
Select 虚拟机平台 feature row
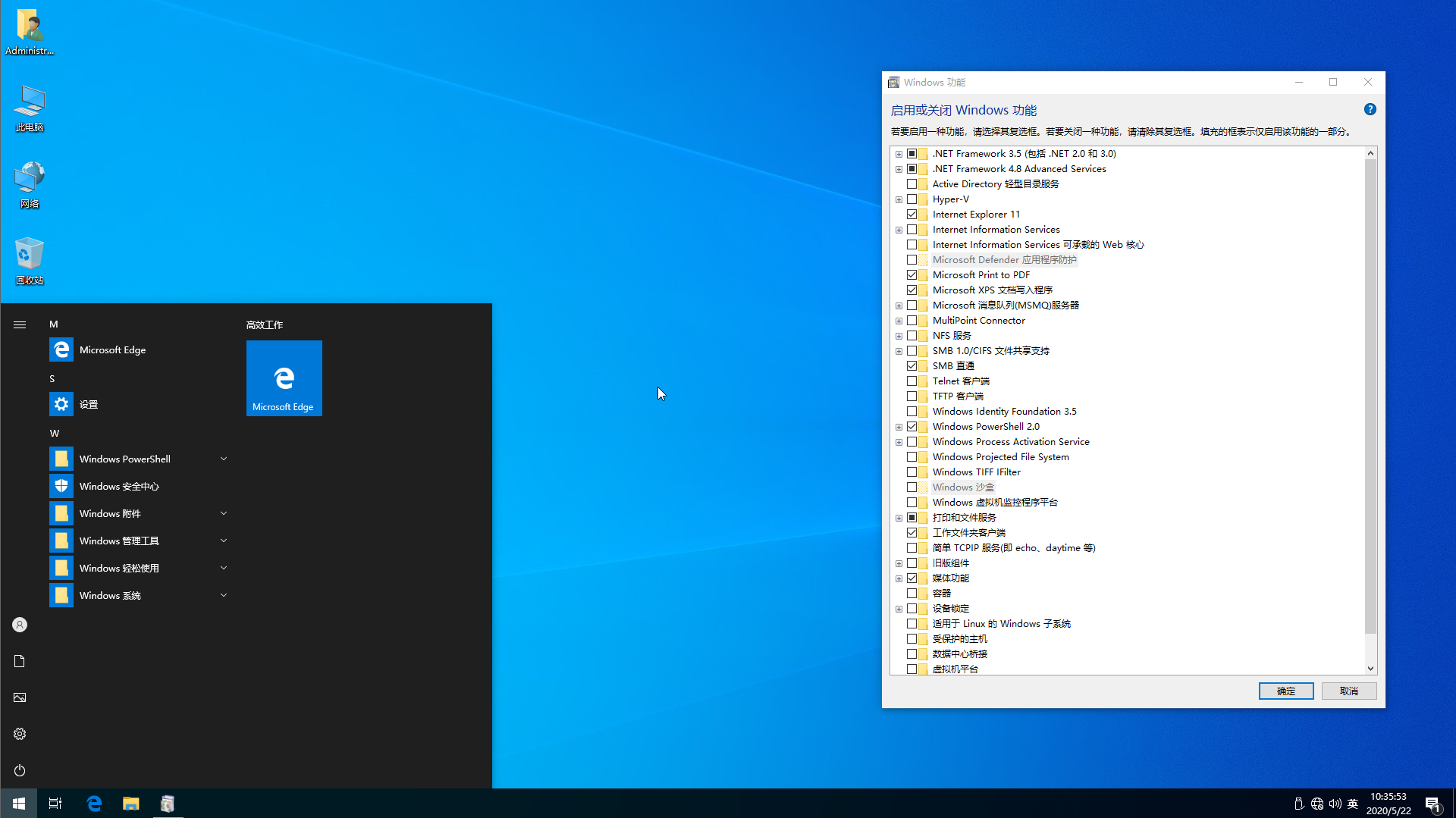tap(955, 669)
